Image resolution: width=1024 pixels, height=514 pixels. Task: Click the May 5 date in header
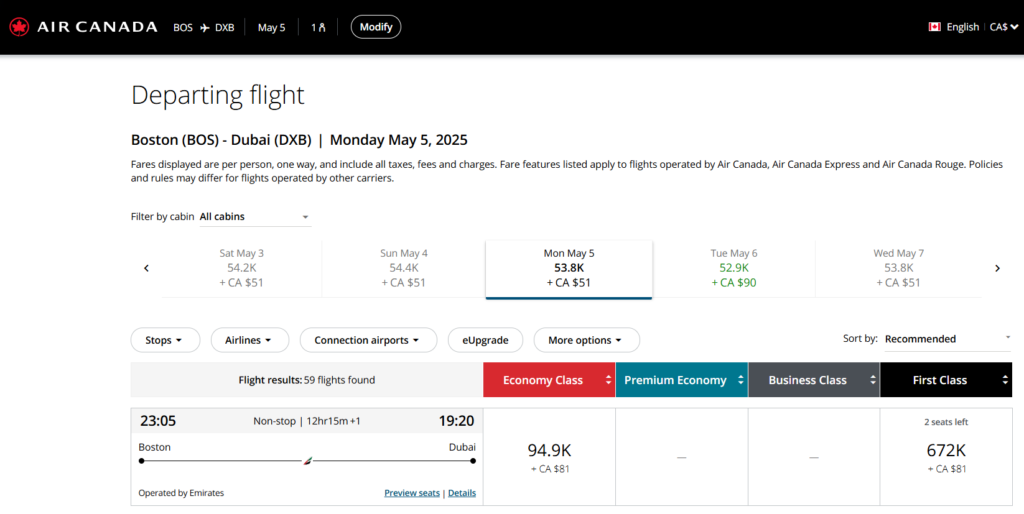point(272,27)
